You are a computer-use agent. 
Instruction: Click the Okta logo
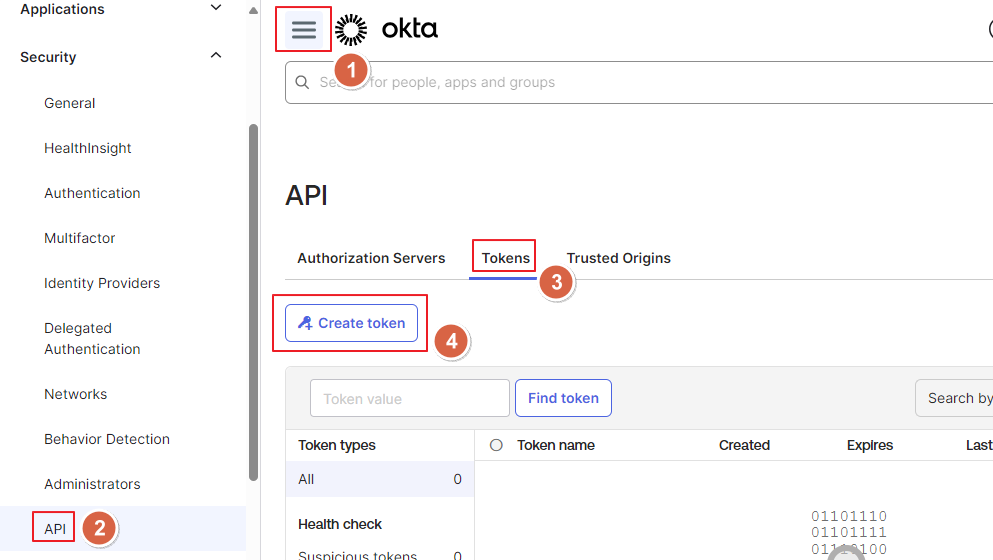coord(387,30)
